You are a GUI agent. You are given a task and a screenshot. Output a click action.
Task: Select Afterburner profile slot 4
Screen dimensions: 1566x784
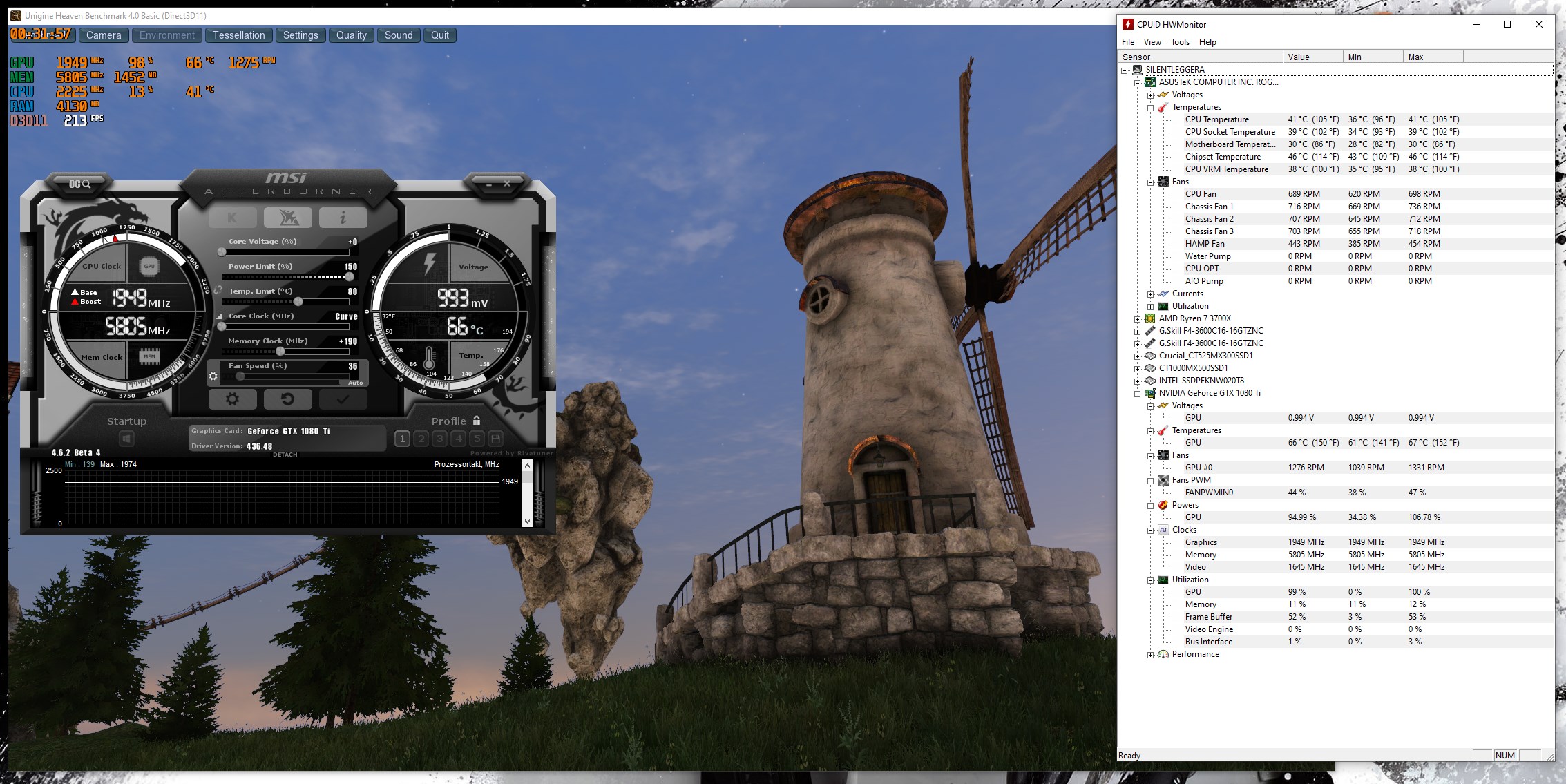click(x=458, y=439)
